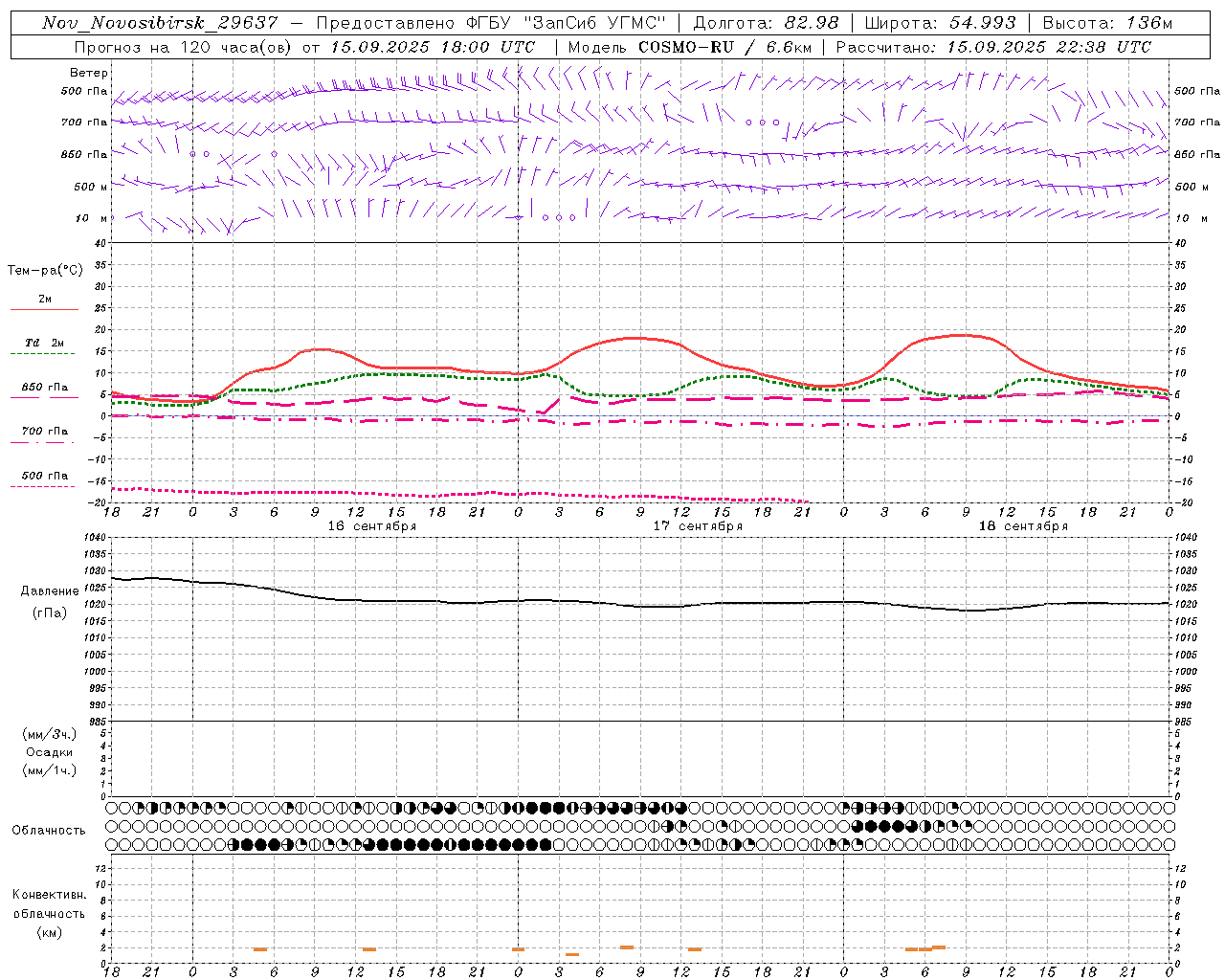Viewport: 1225px width, 980px height.
Task: Click the 500 м wind level label beside Ветер
Action: click(91, 188)
